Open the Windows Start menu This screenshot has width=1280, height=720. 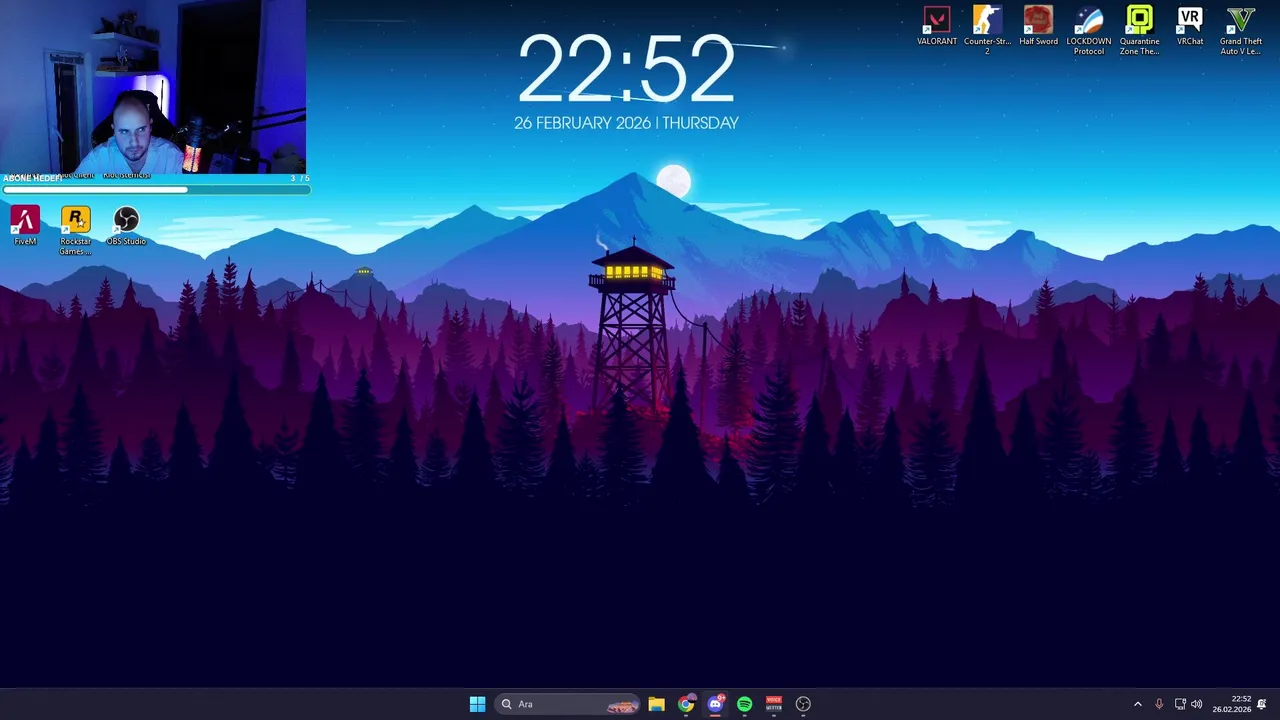(x=477, y=704)
